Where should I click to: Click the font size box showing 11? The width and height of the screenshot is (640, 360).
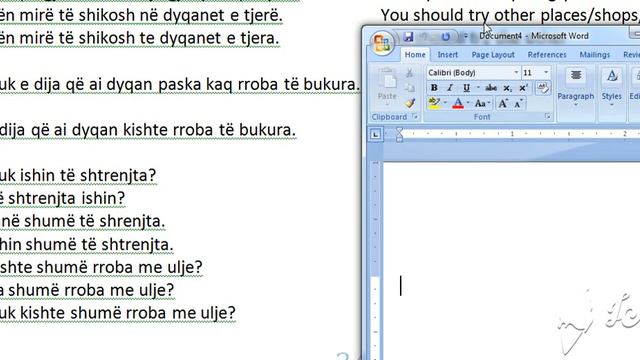coord(532,73)
